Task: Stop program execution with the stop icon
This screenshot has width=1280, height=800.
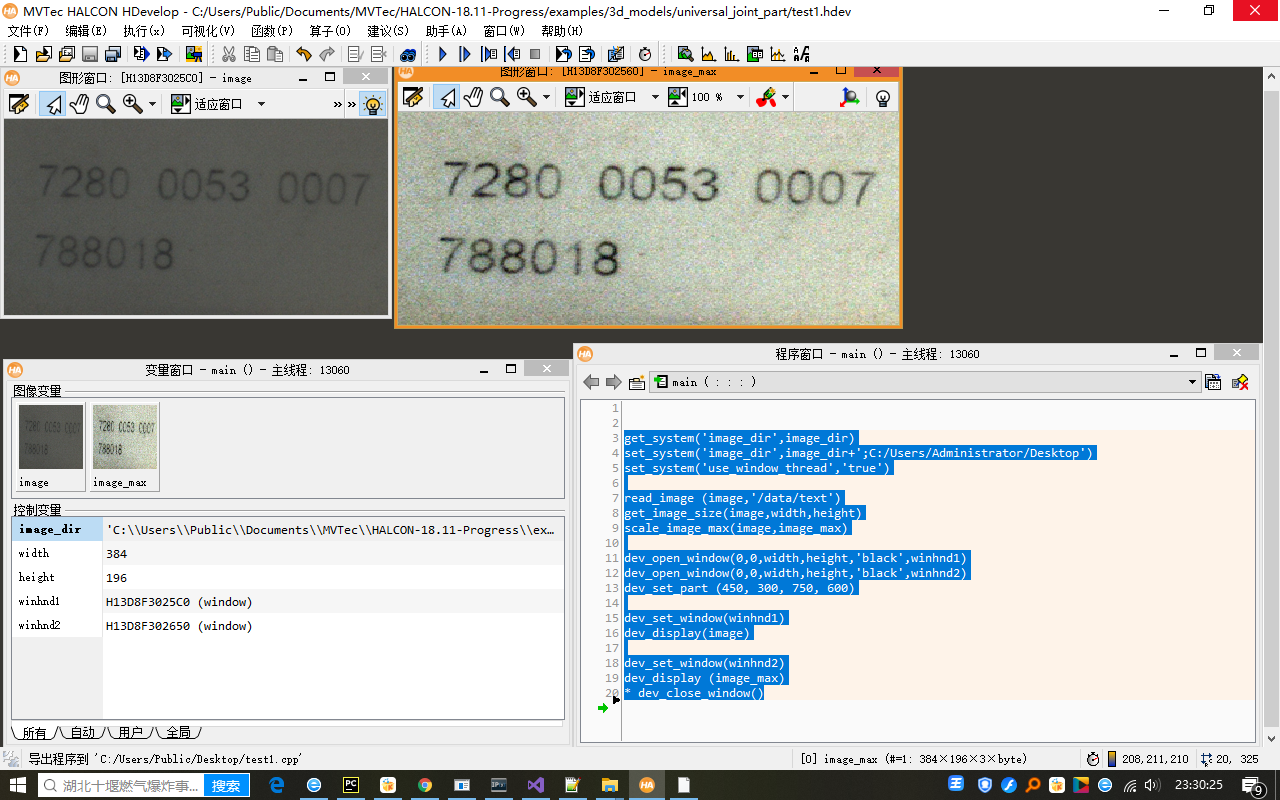Action: [x=534, y=53]
